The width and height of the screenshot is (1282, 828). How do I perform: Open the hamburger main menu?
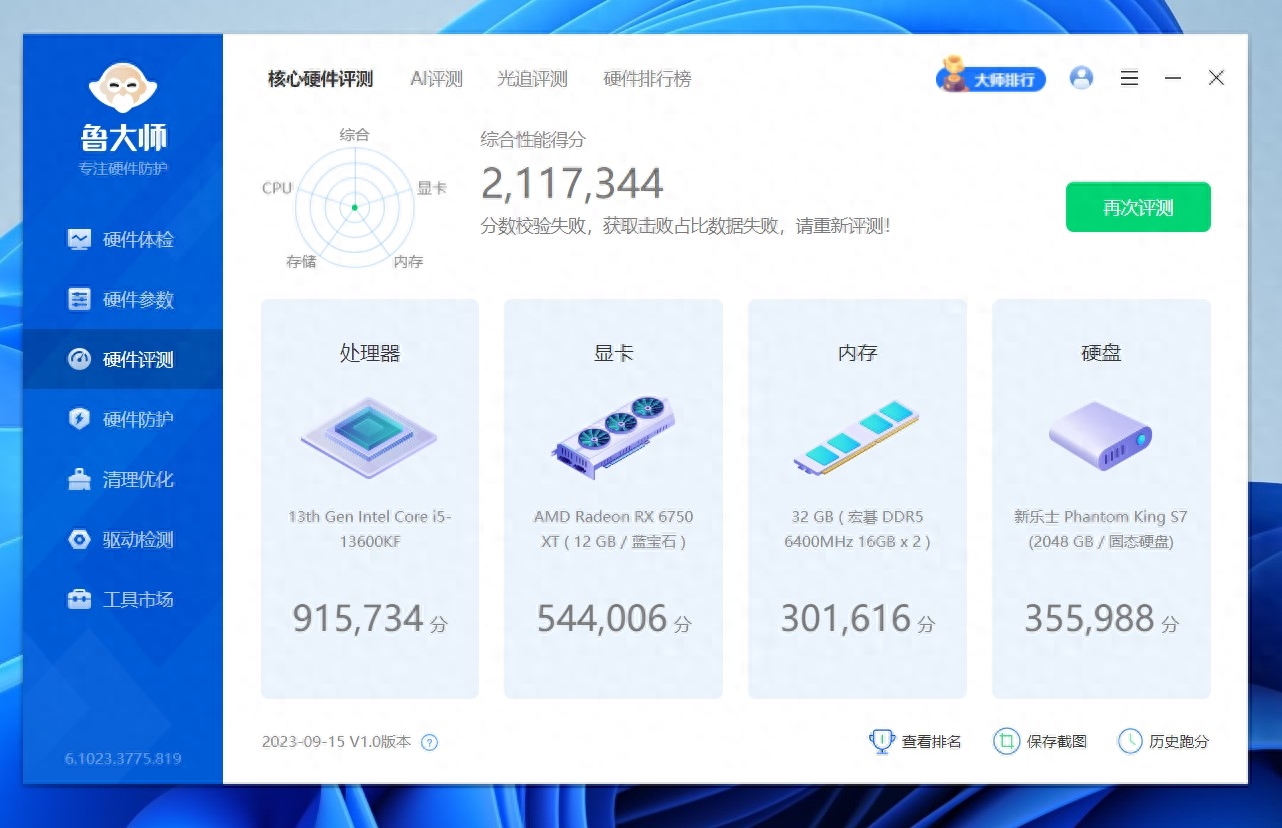[1129, 78]
